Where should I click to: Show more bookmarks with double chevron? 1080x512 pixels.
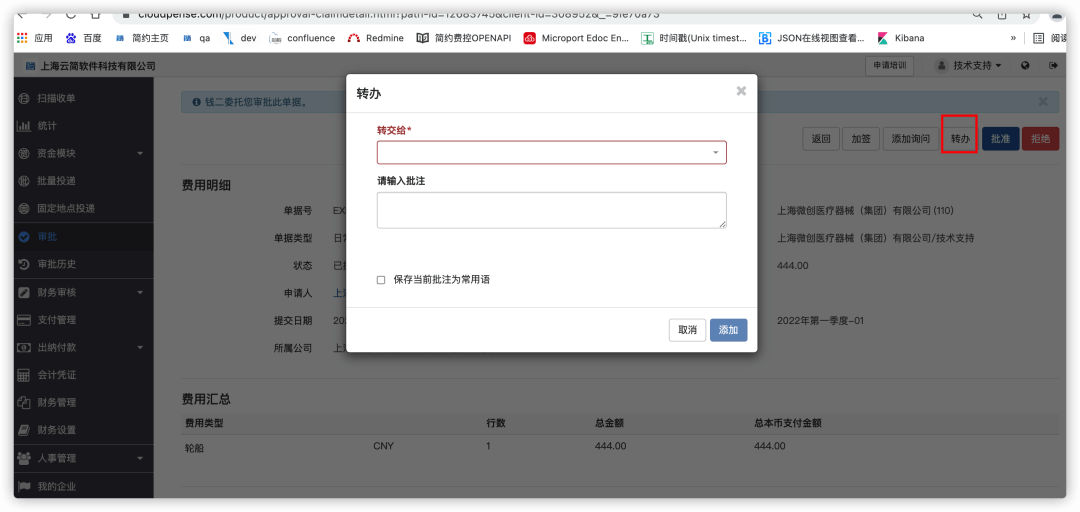1013,39
